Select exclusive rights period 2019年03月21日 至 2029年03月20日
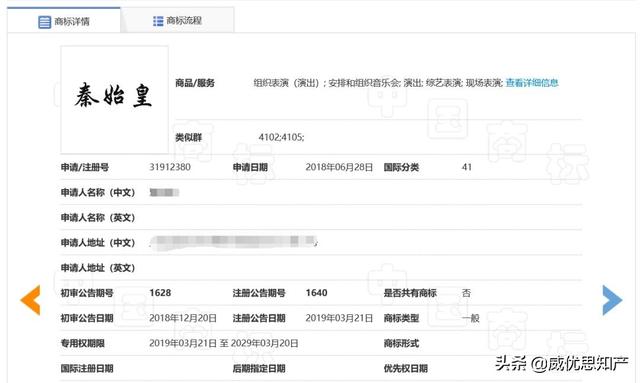Viewport: 640px width, 383px height. [224, 343]
